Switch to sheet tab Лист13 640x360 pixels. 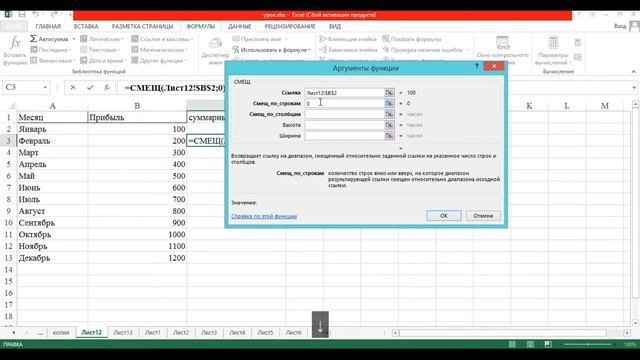(123, 332)
